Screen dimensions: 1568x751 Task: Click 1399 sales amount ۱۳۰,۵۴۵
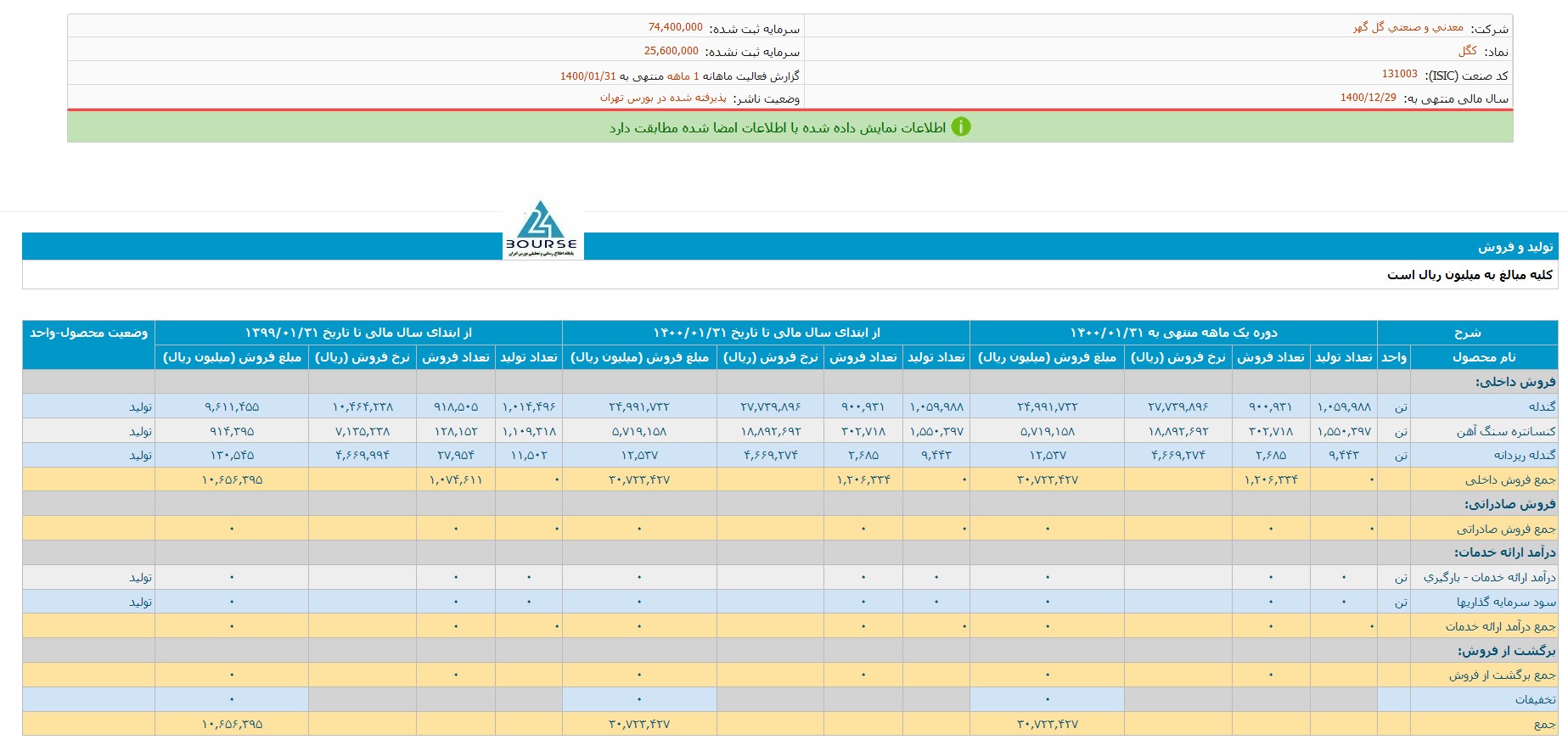click(x=232, y=456)
